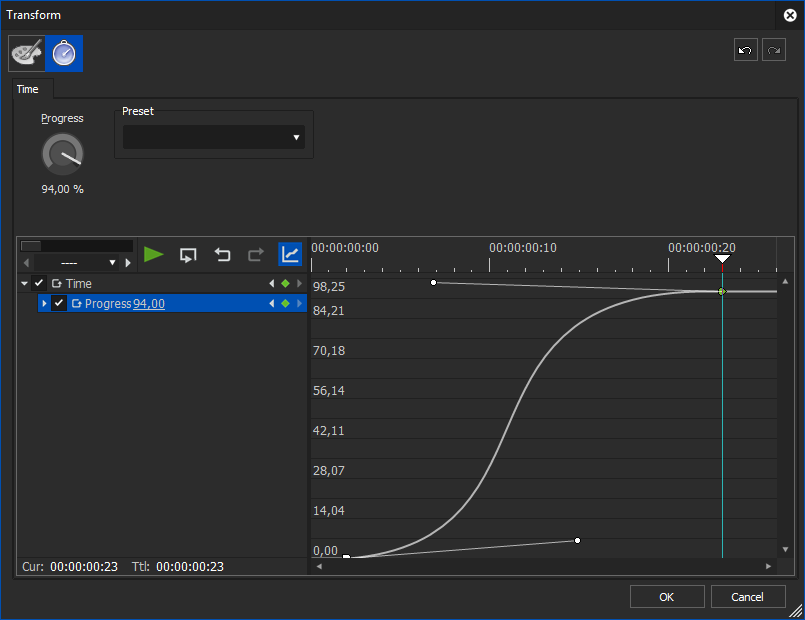Select the keyframe point on the curve

click(x=722, y=292)
